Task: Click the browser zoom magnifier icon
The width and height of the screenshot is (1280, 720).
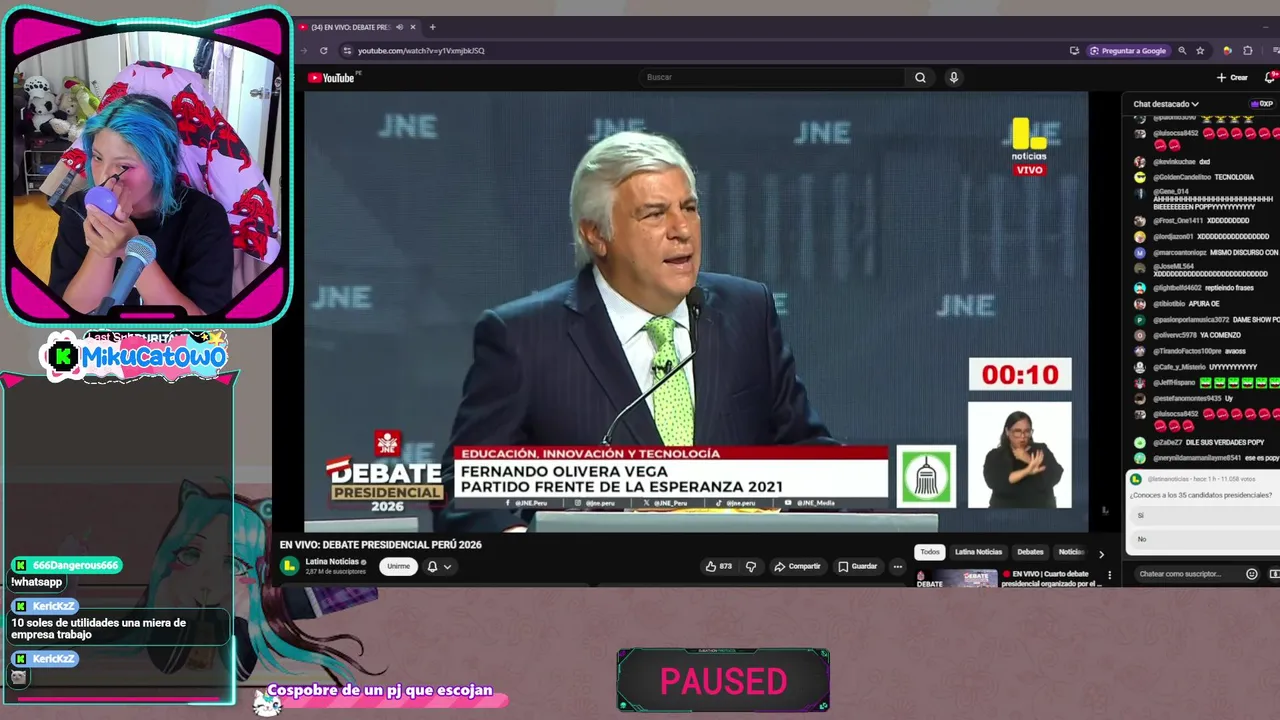Action: 1182,50
